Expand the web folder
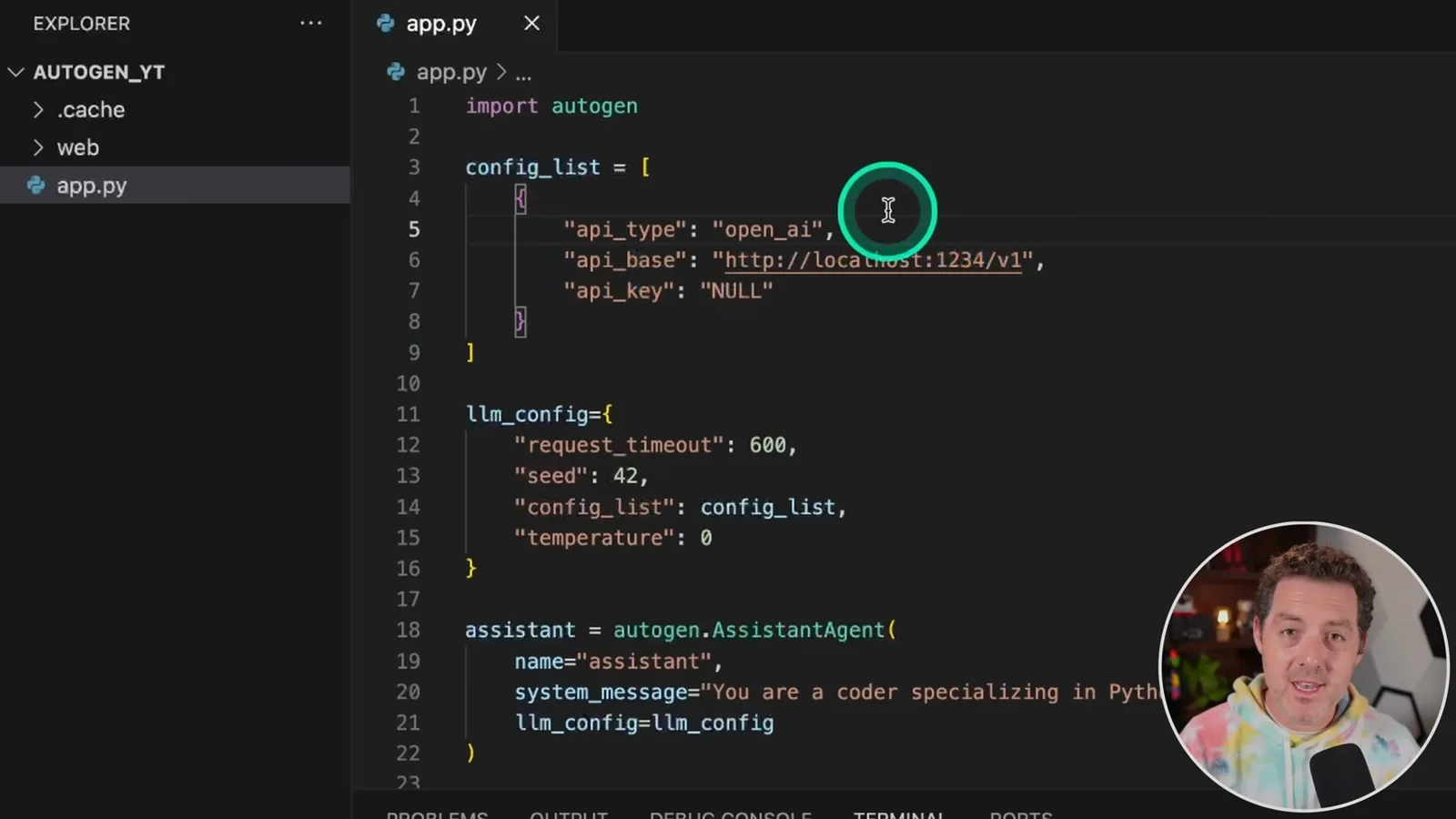 38,147
